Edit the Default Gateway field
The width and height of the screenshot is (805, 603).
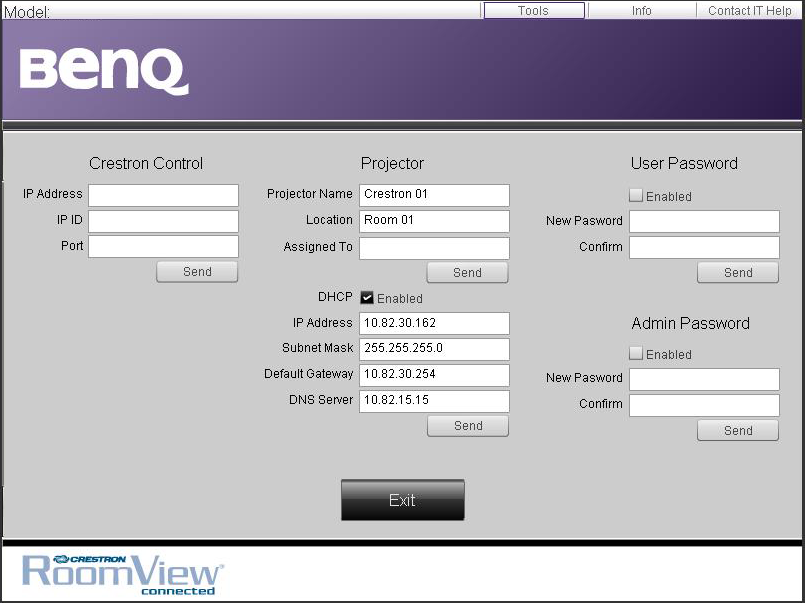click(434, 375)
